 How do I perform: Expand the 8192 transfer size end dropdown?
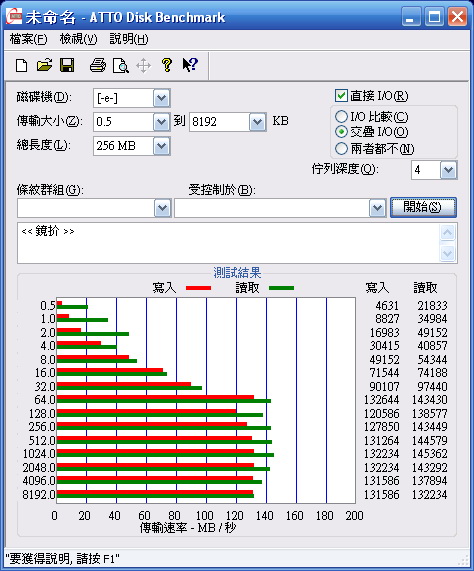pos(257,122)
